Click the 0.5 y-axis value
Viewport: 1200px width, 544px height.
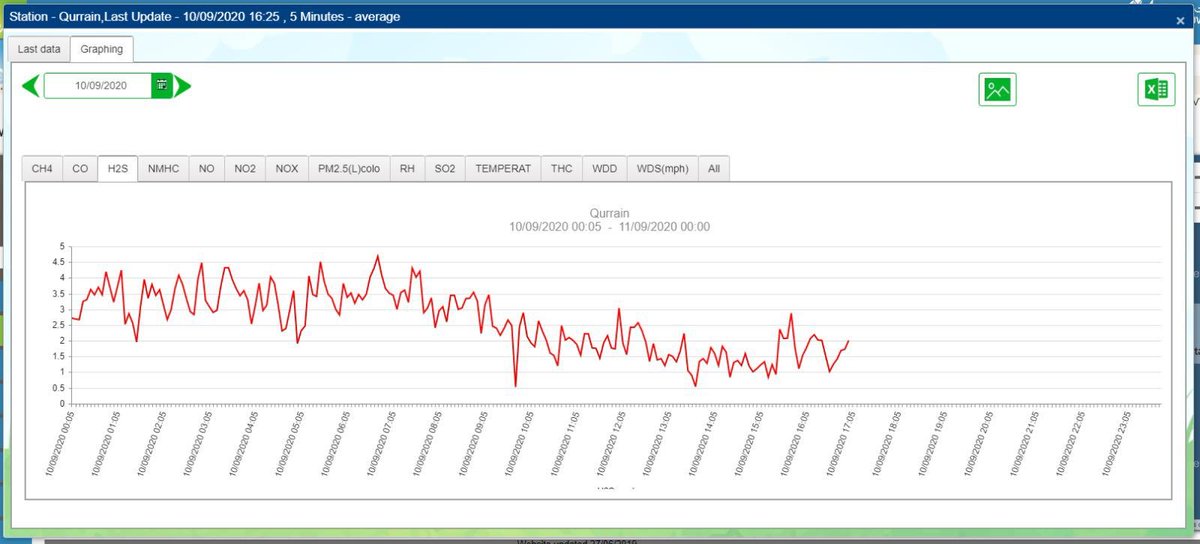pyautogui.click(x=59, y=388)
